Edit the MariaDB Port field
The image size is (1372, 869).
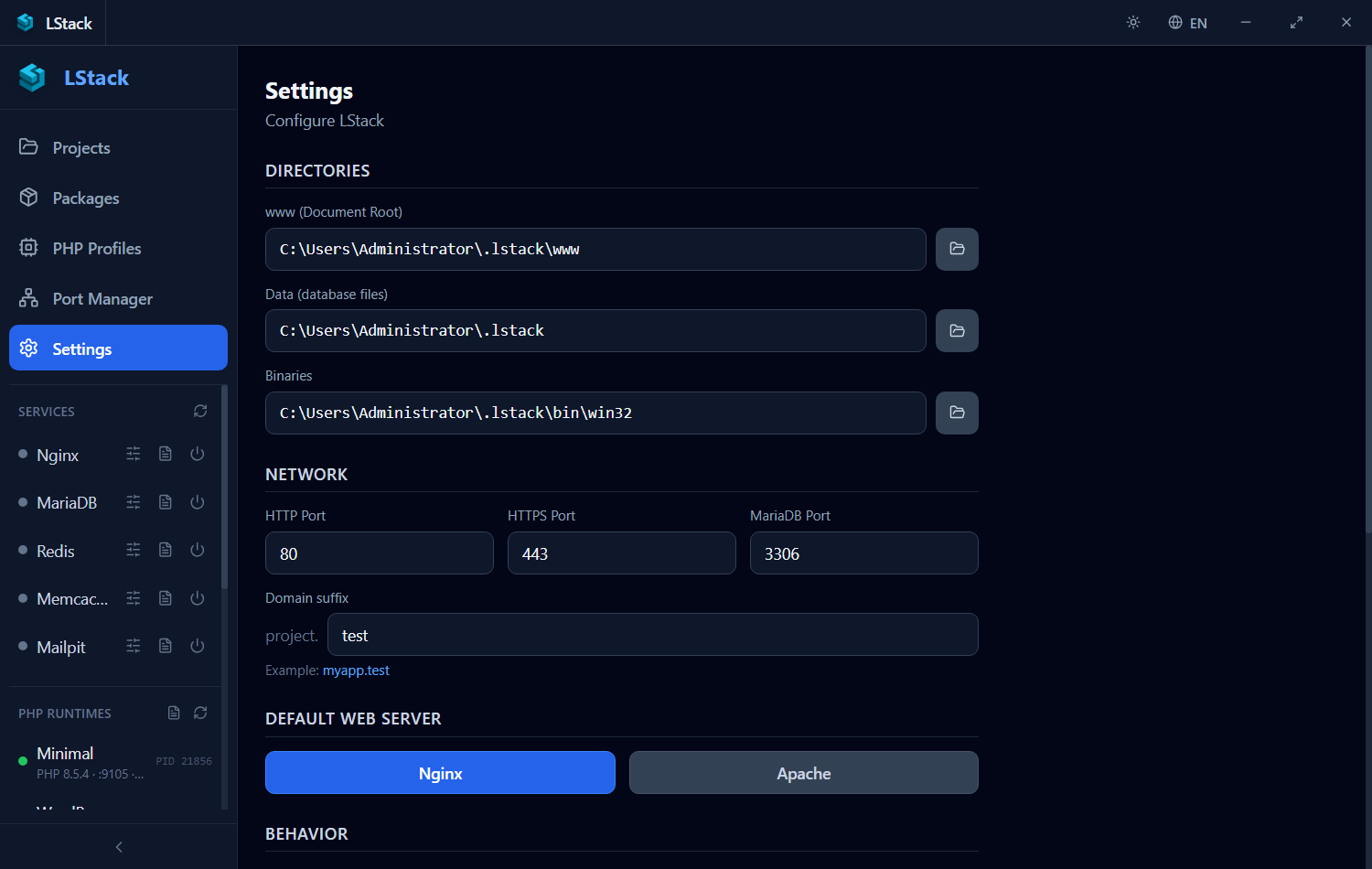[864, 553]
